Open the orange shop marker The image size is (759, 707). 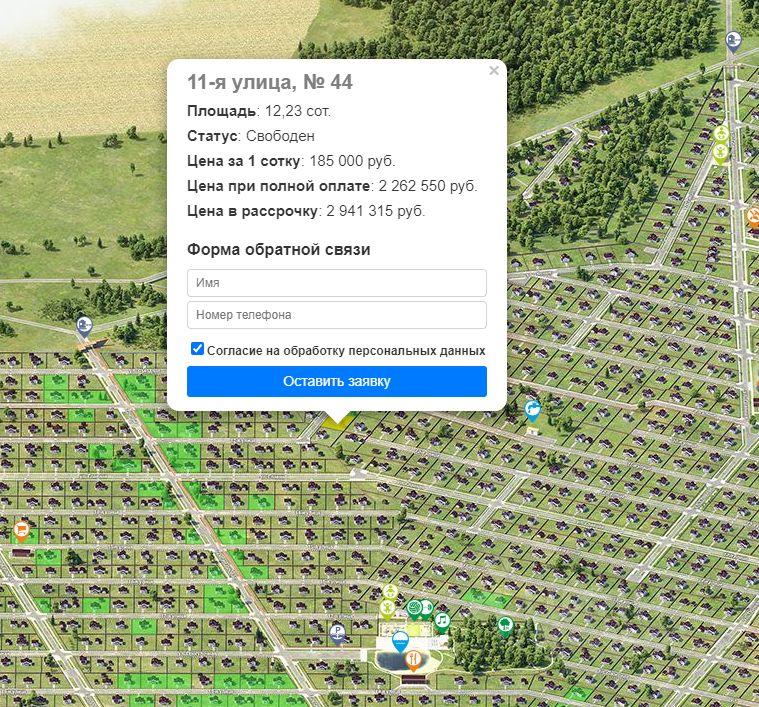[x=21, y=530]
